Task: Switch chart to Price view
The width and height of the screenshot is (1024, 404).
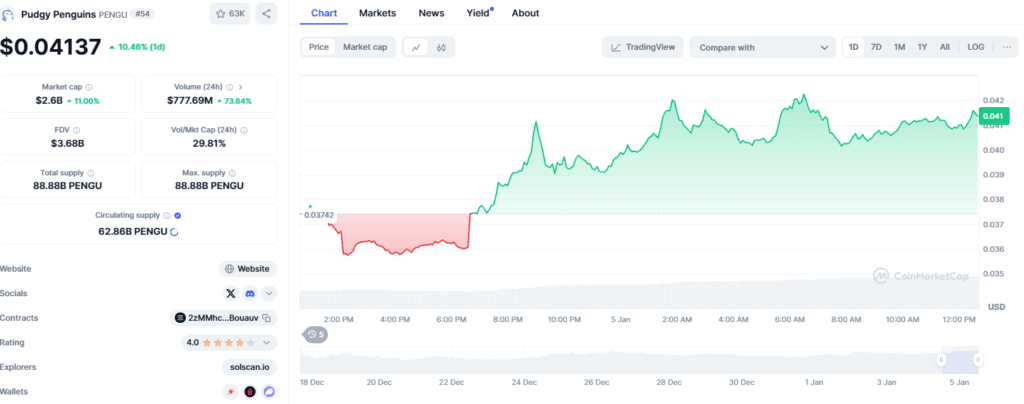Action: 319,47
